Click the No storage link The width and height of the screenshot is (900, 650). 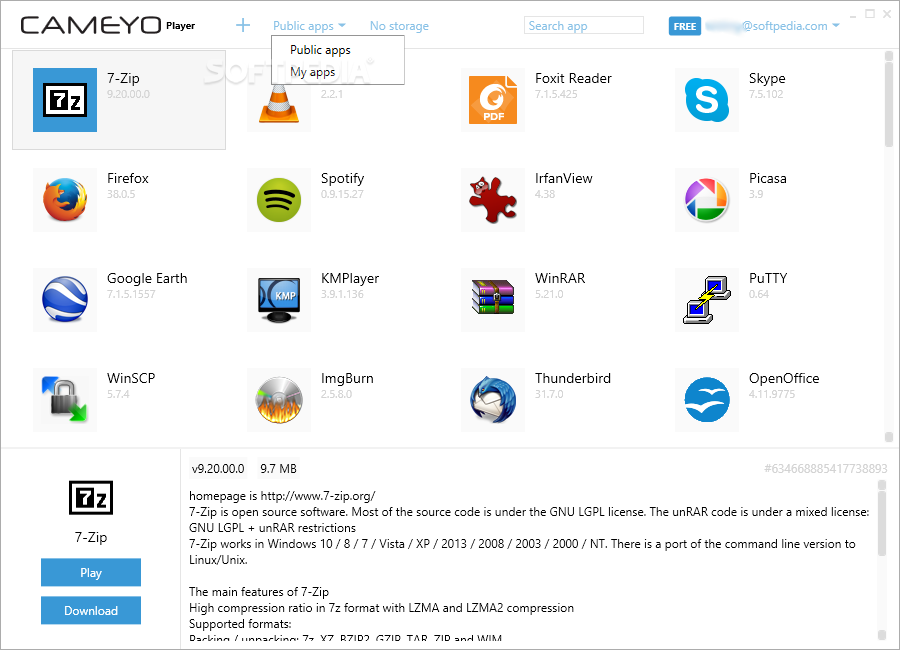[x=399, y=26]
